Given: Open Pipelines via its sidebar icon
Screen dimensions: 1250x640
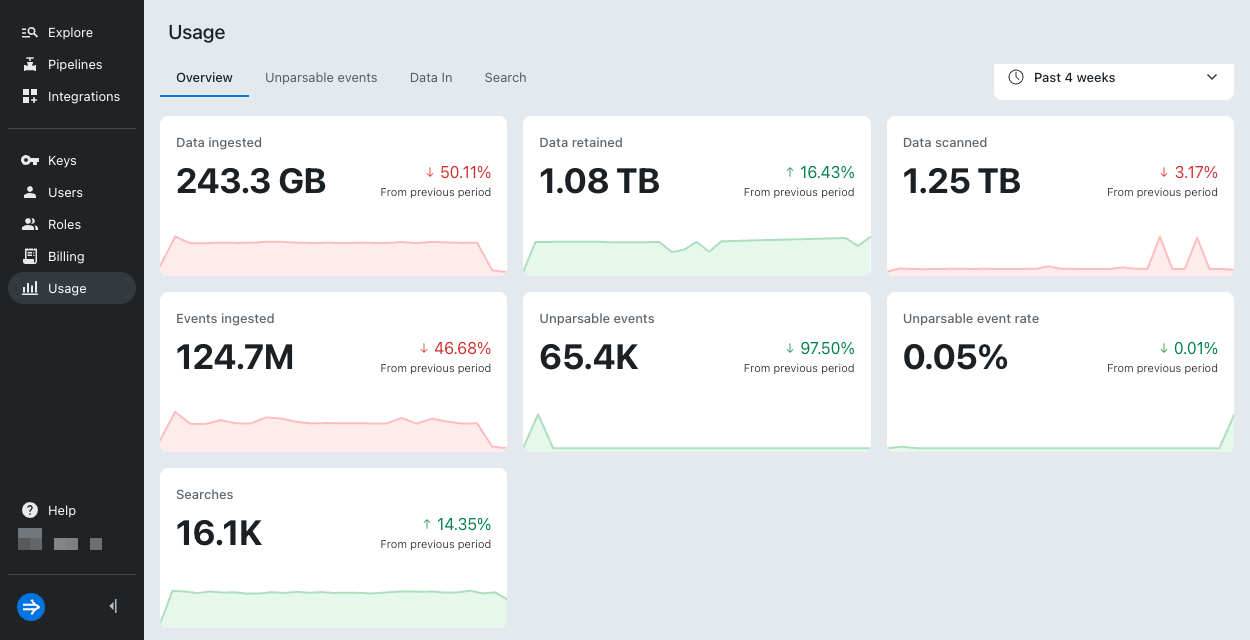Looking at the screenshot, I should 30,65.
